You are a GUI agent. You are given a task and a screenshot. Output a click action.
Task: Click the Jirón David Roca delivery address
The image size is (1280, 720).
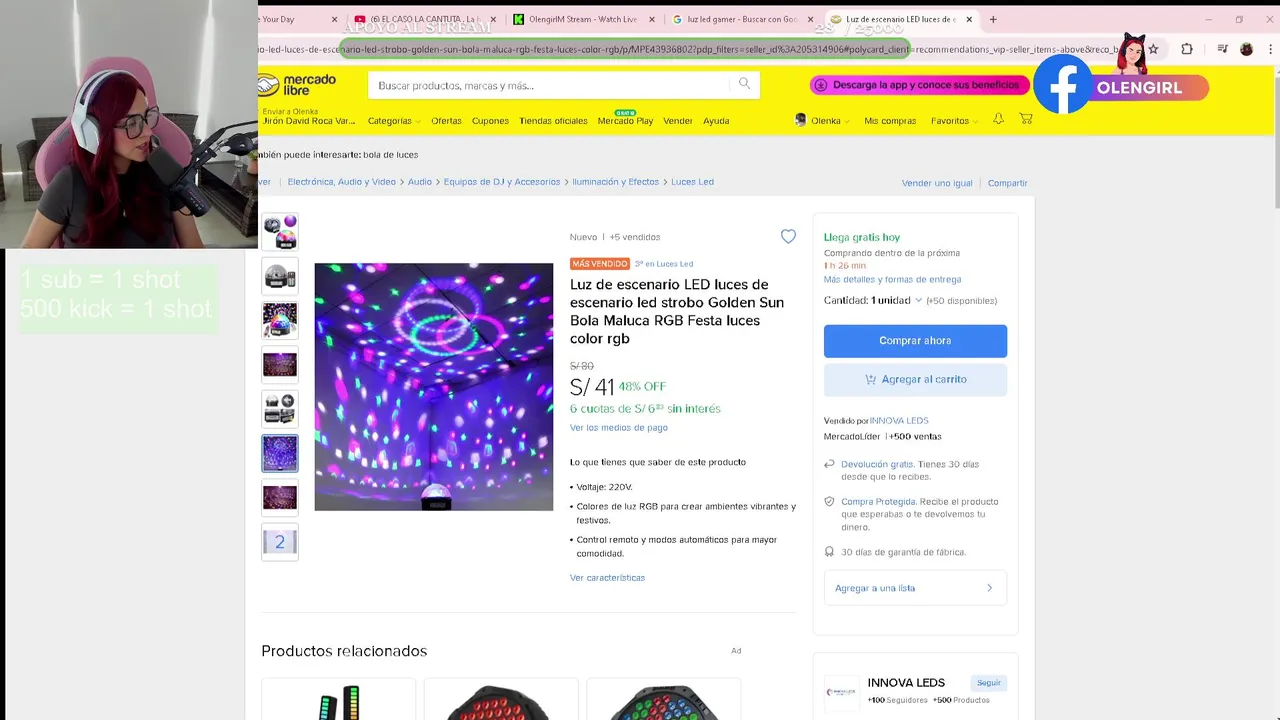tap(309, 121)
